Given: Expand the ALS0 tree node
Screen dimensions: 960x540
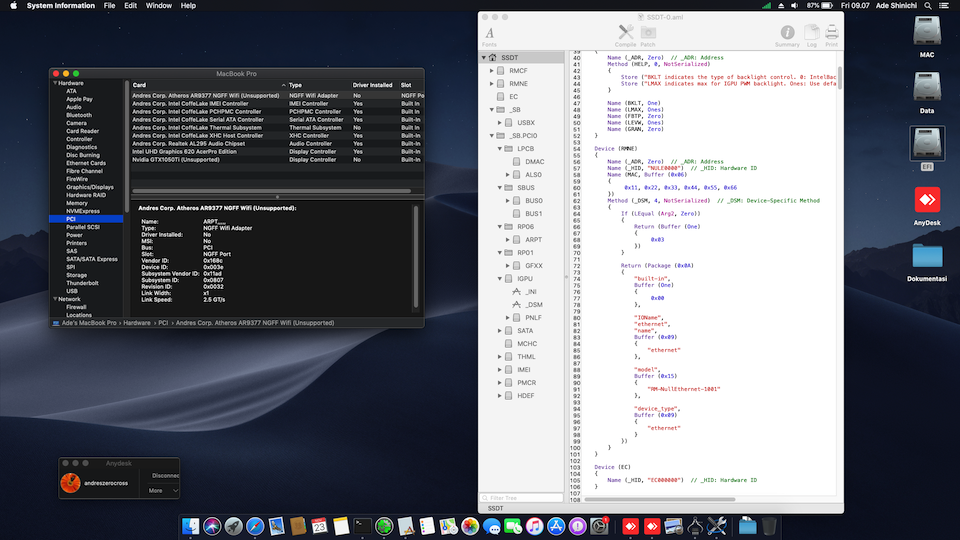Looking at the screenshot, I should [508, 174].
